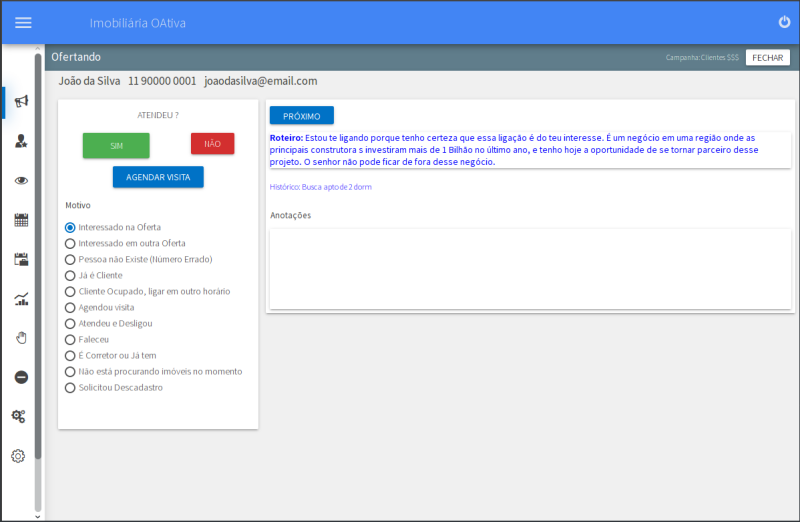Select 'Já é Cliente' radio option
This screenshot has width=800, height=522.
click(70, 275)
